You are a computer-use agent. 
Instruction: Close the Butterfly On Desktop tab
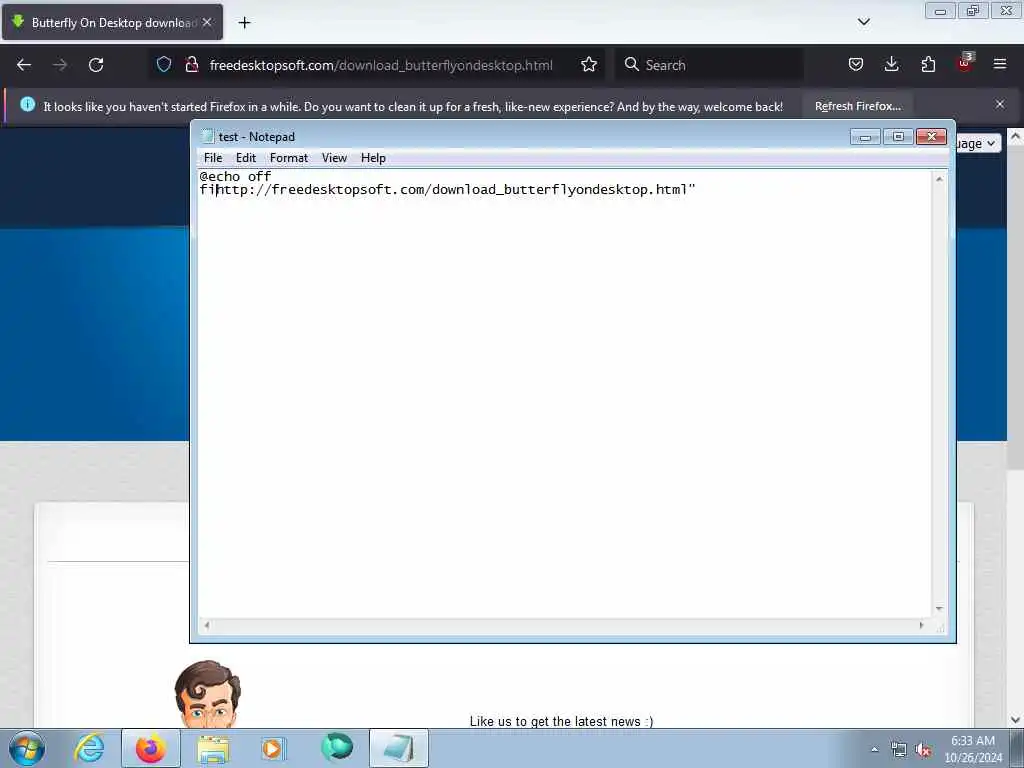click(207, 22)
